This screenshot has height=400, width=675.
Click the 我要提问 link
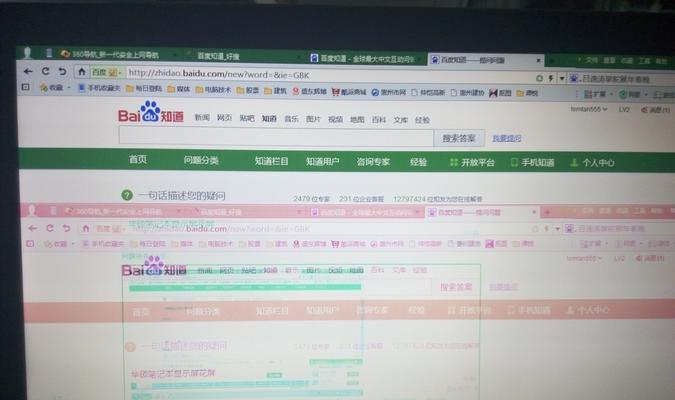(507, 138)
